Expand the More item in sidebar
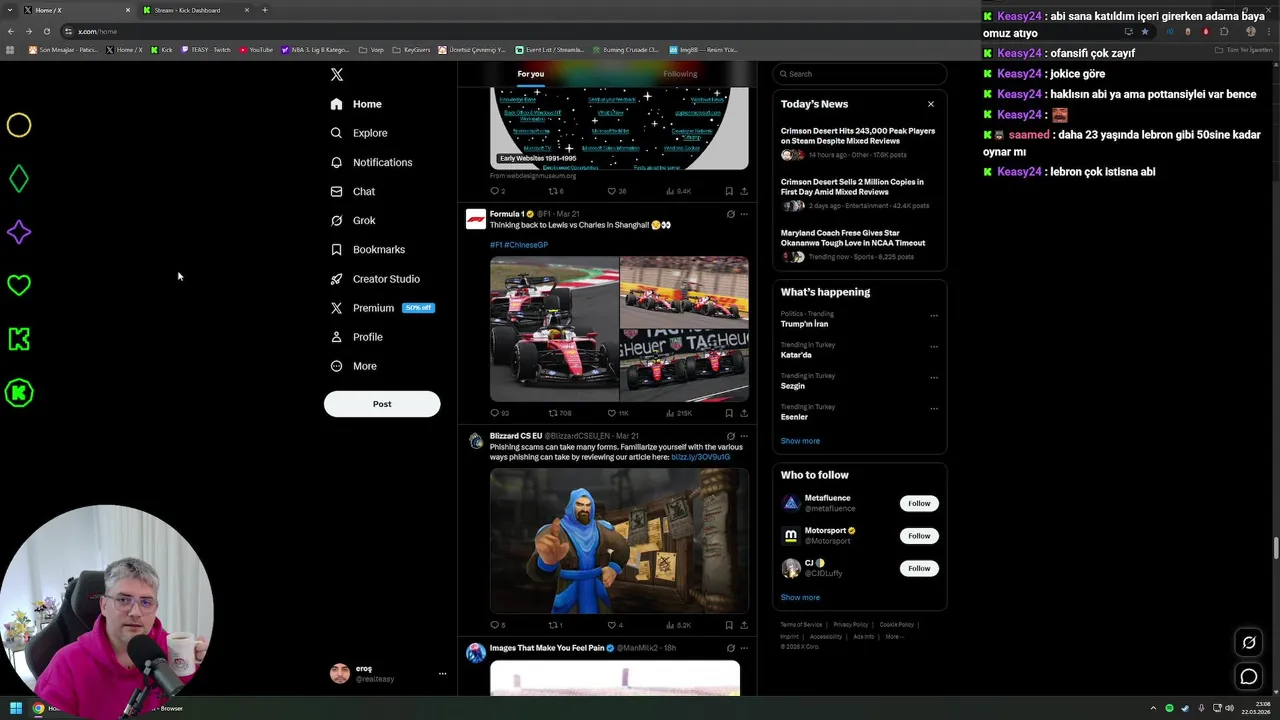Image resolution: width=1280 pixels, height=720 pixels. pos(354,366)
